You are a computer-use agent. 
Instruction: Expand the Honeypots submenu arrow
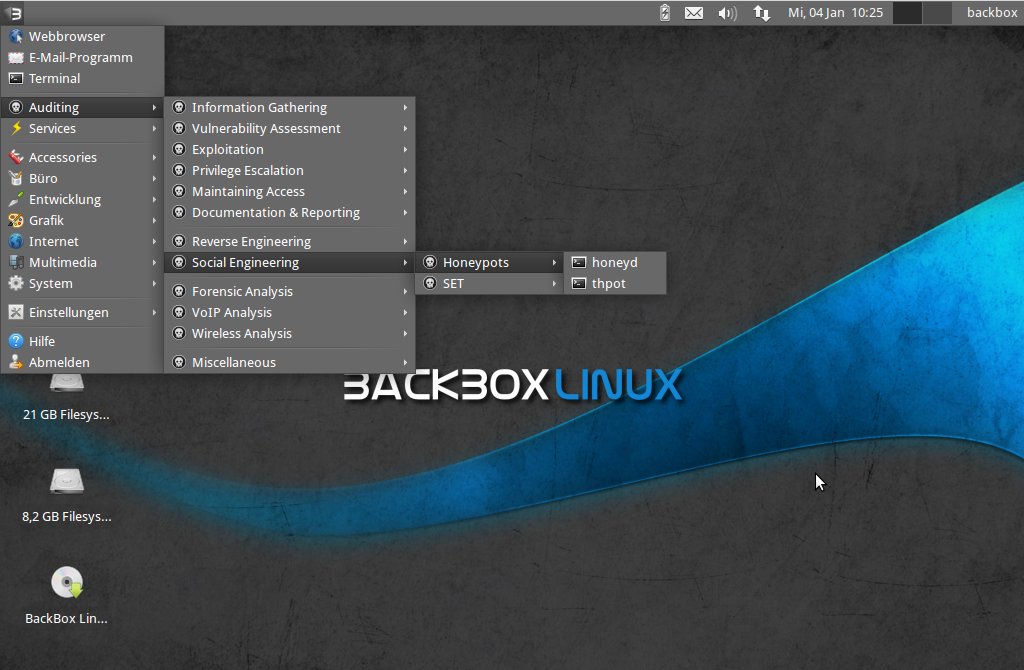coord(554,263)
